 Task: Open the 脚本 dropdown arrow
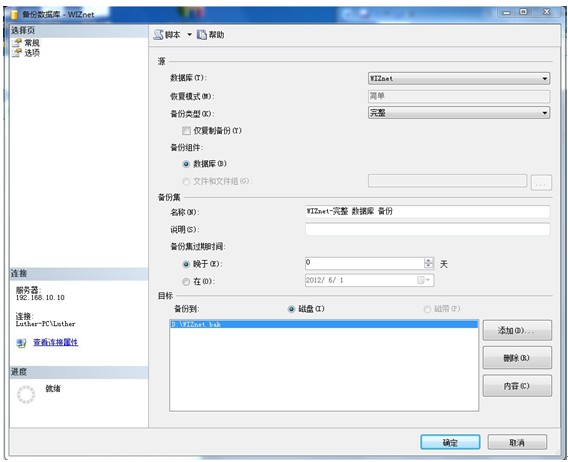(189, 35)
